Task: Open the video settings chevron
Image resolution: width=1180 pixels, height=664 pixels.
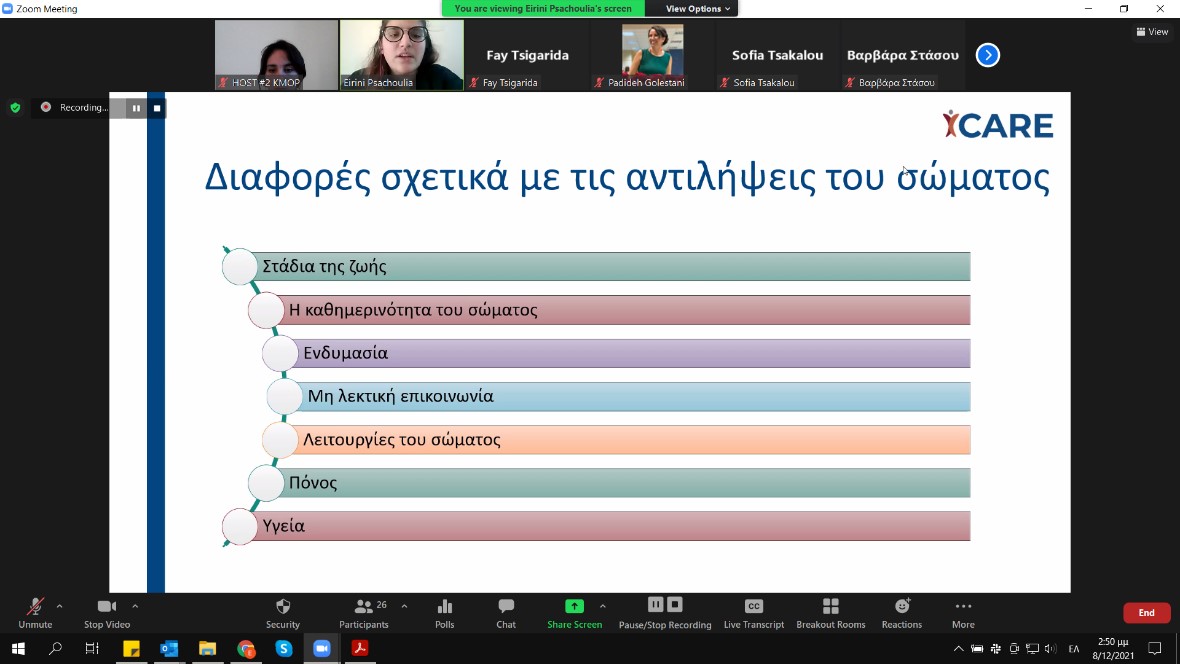Action: click(134, 604)
